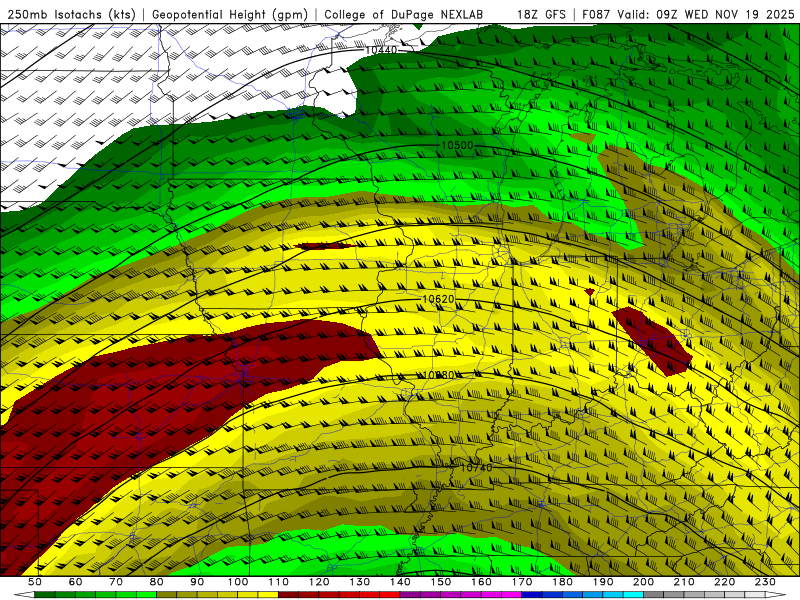This screenshot has width=800, height=600.
Task: Click the 170 value on the color scale
Action: point(522,582)
